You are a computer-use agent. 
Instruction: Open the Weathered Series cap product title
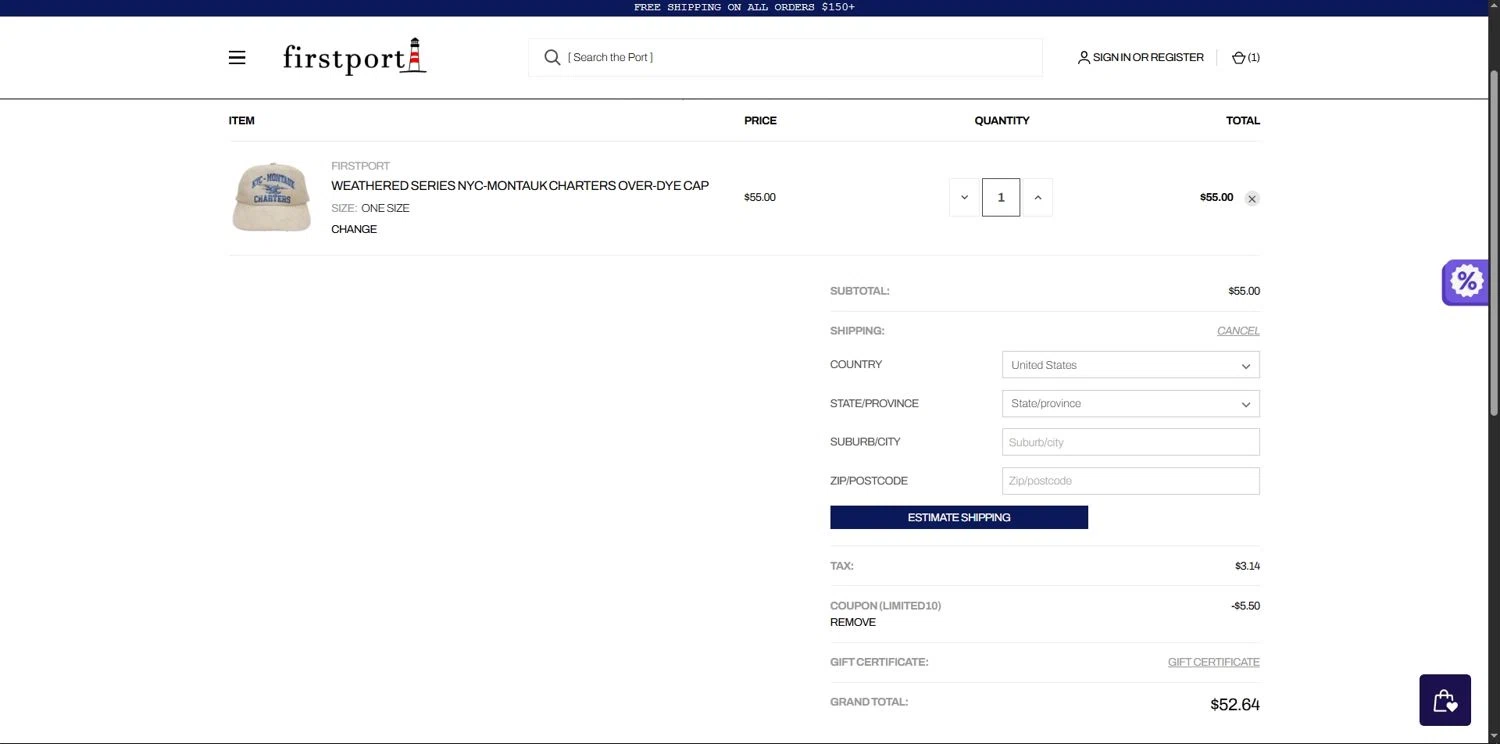coord(520,186)
